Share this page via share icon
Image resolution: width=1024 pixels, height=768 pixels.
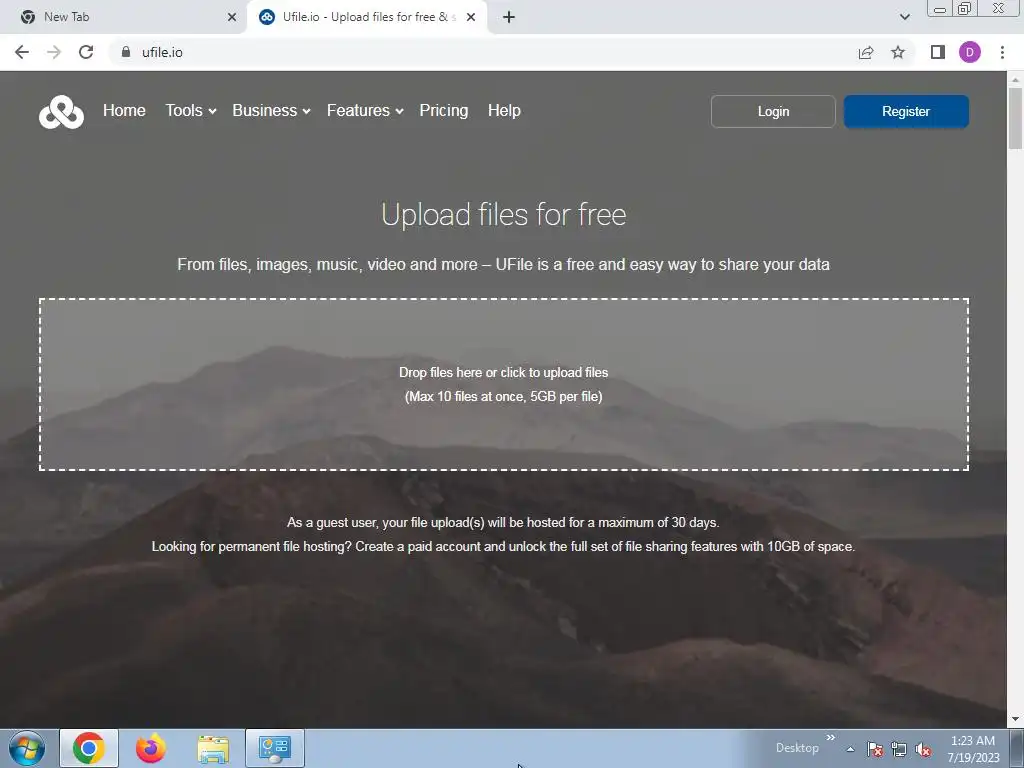click(x=866, y=52)
